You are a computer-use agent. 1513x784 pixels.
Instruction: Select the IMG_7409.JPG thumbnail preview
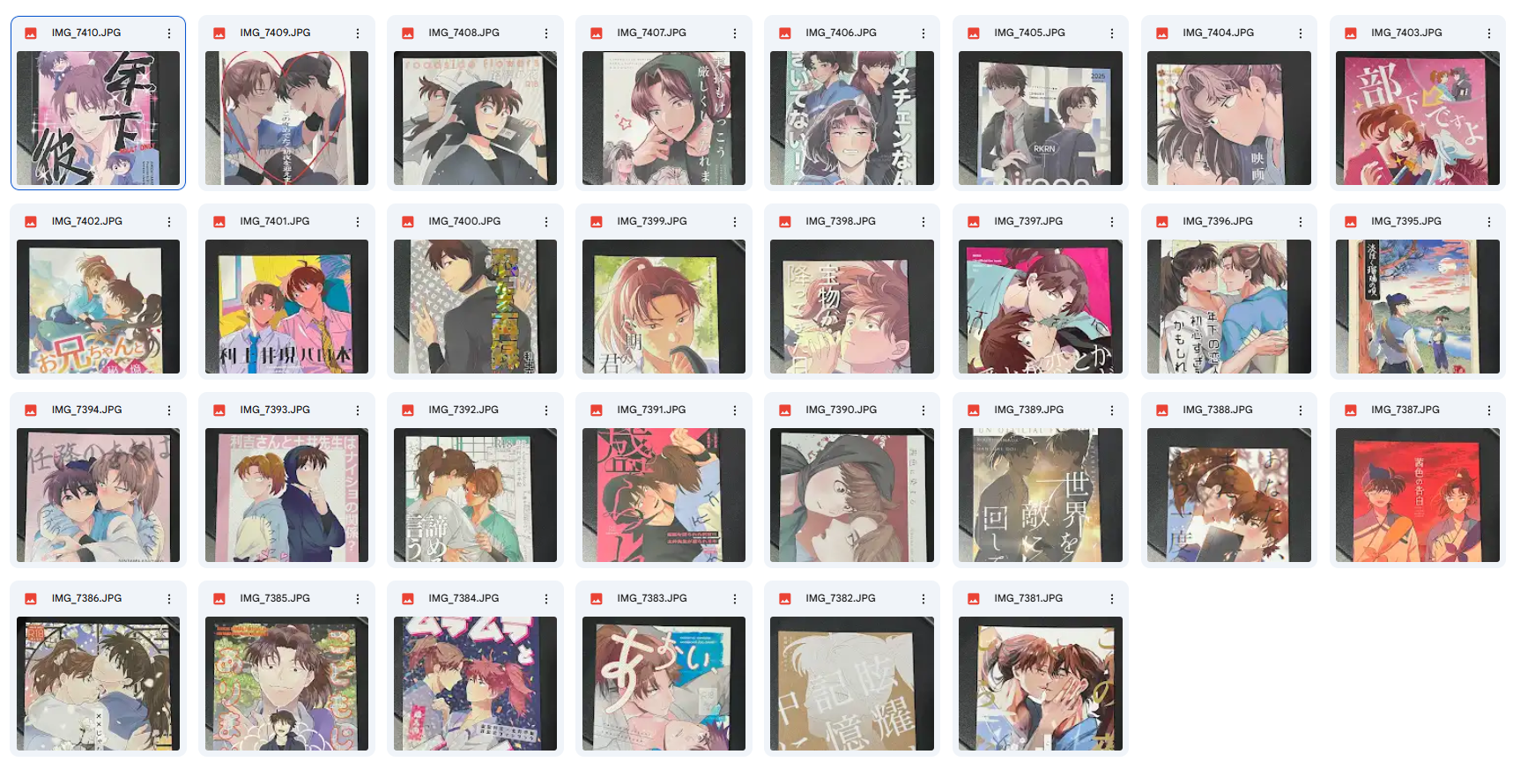point(286,118)
